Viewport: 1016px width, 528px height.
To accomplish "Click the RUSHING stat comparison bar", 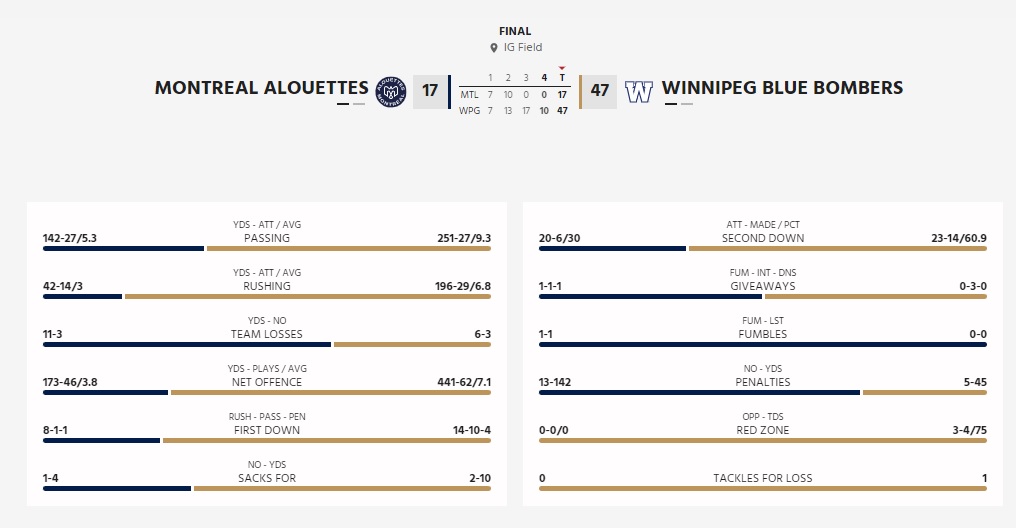I will [x=267, y=297].
